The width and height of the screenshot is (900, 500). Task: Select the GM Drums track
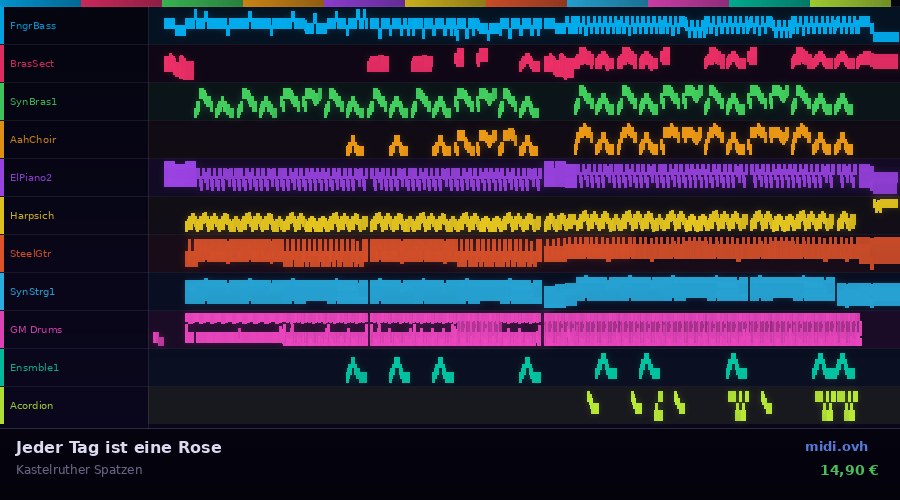(x=36, y=329)
